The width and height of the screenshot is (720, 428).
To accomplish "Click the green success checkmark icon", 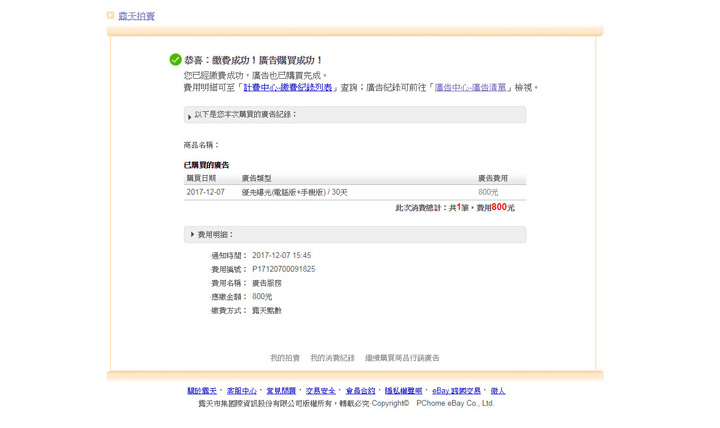I will [x=175, y=60].
